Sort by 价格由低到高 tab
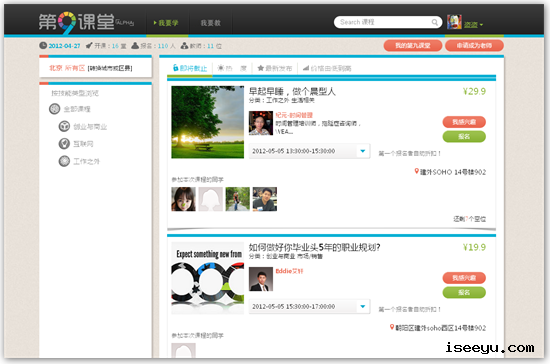 [x=327, y=68]
